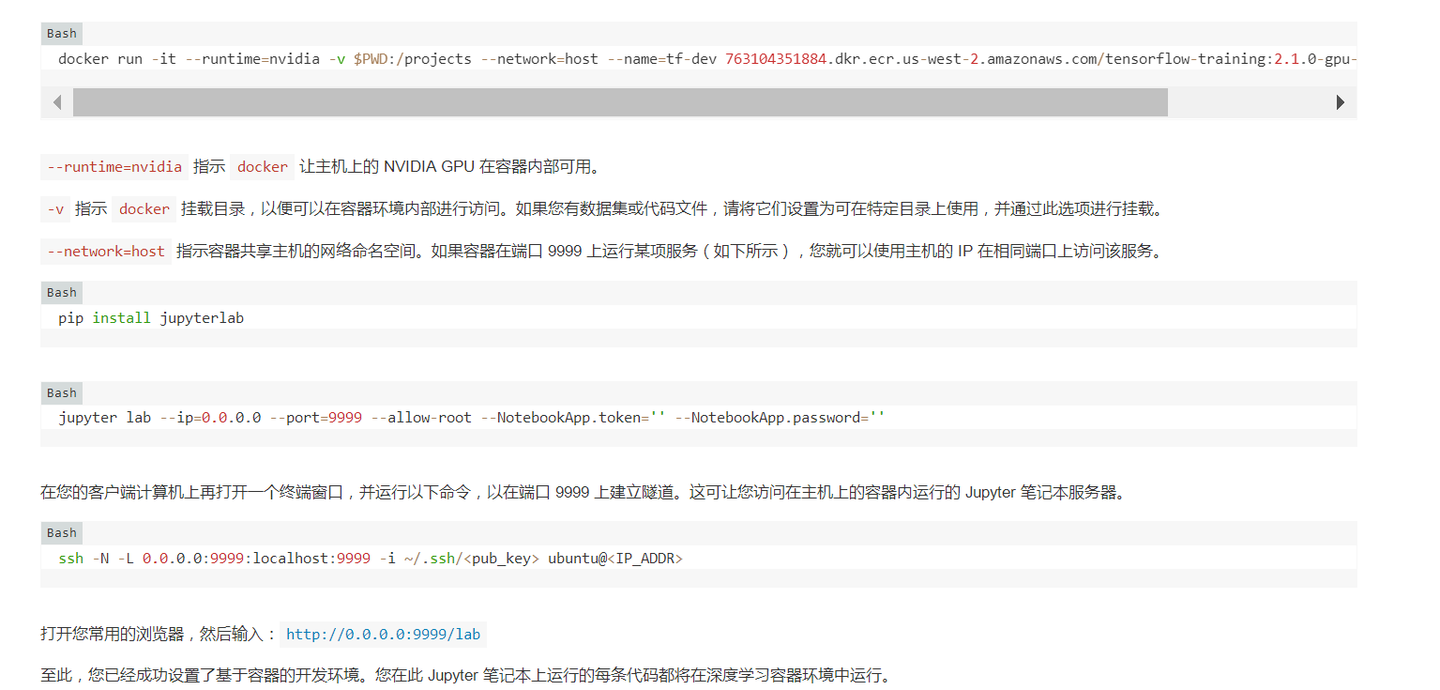This screenshot has height=690, width=1440.
Task: Click the --runtime=nvidia inline code
Action: (x=115, y=167)
